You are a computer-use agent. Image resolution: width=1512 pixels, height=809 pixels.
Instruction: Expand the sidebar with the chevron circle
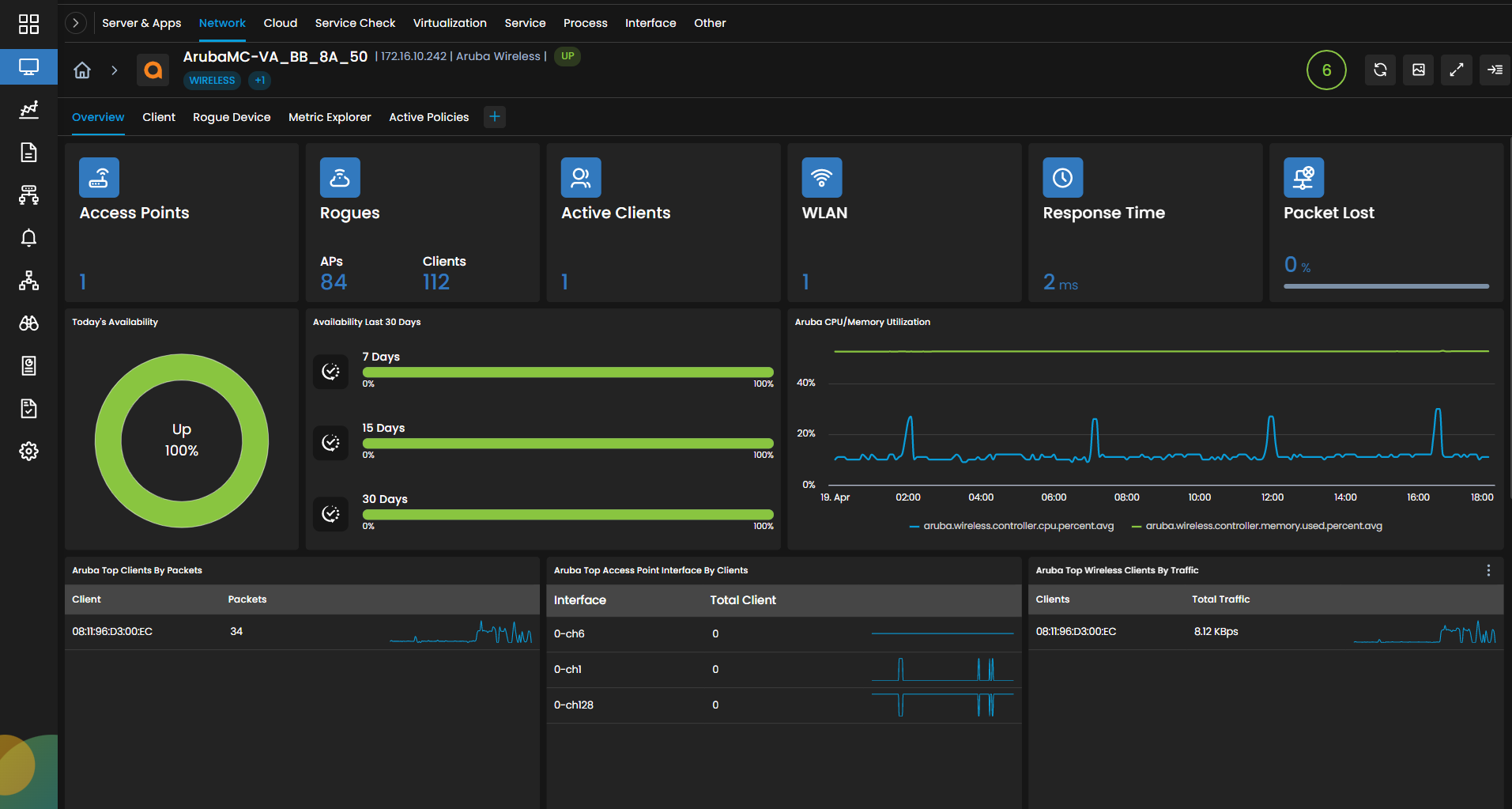(75, 23)
